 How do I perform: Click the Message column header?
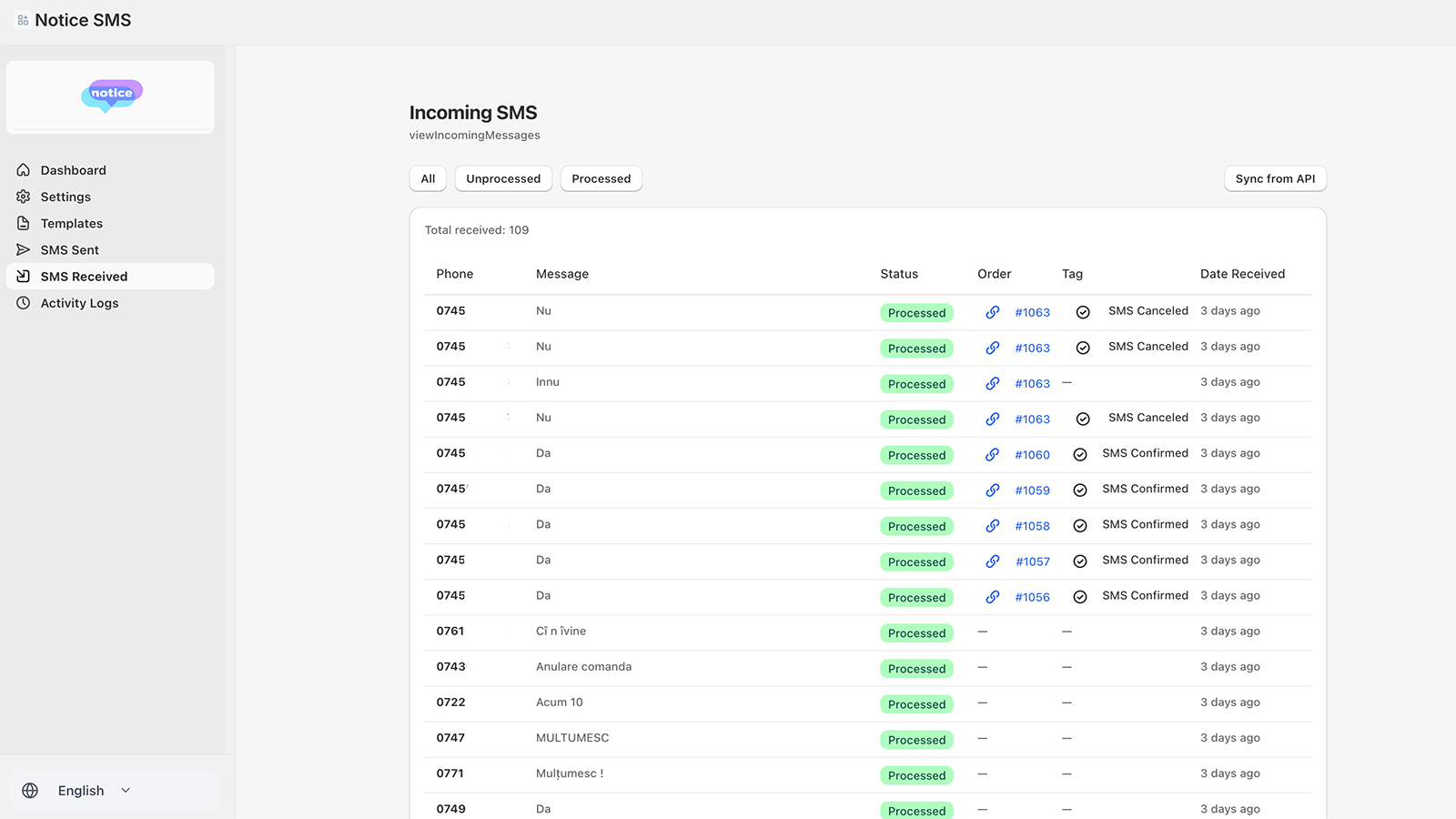[x=562, y=274]
